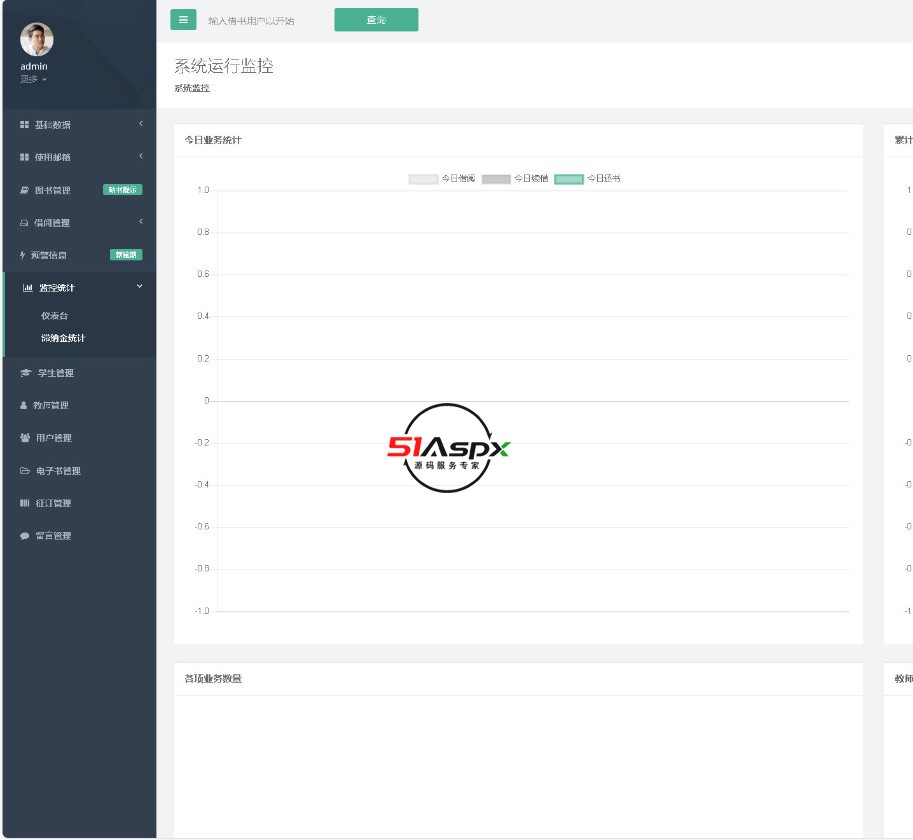Expand the 借阅管理 menu chevron
913x840 pixels.
tap(140, 222)
